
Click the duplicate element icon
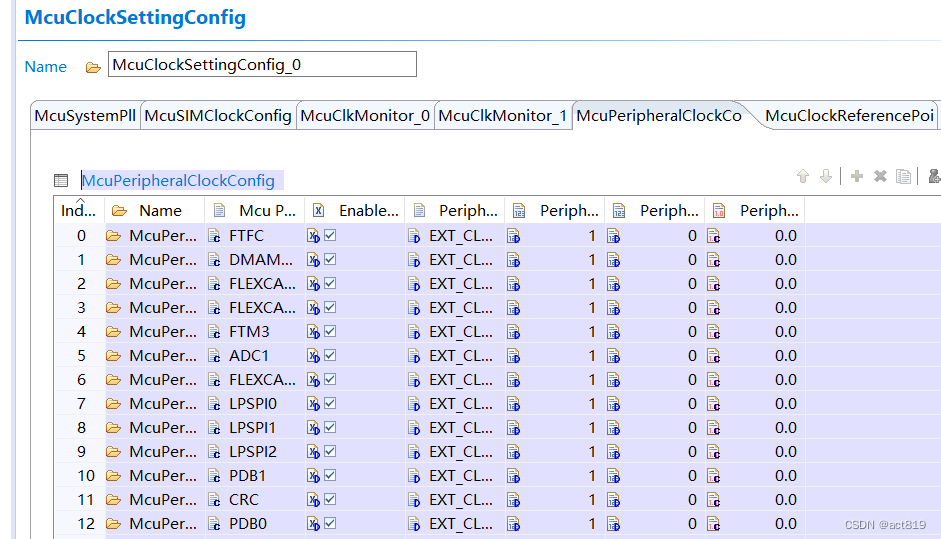(904, 177)
